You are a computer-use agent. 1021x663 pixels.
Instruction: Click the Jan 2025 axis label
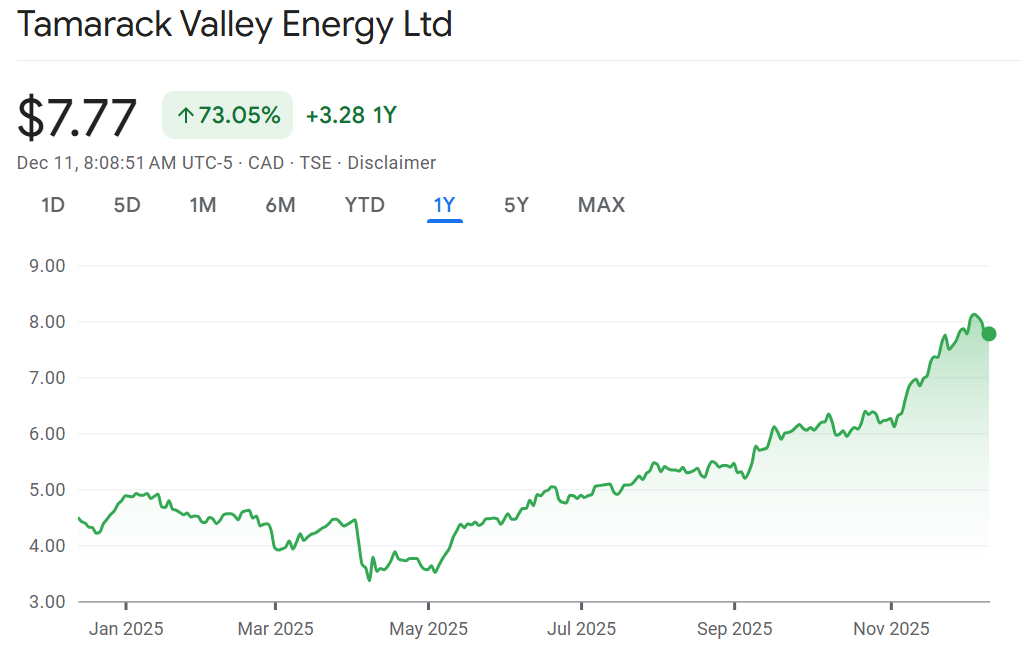(x=126, y=629)
